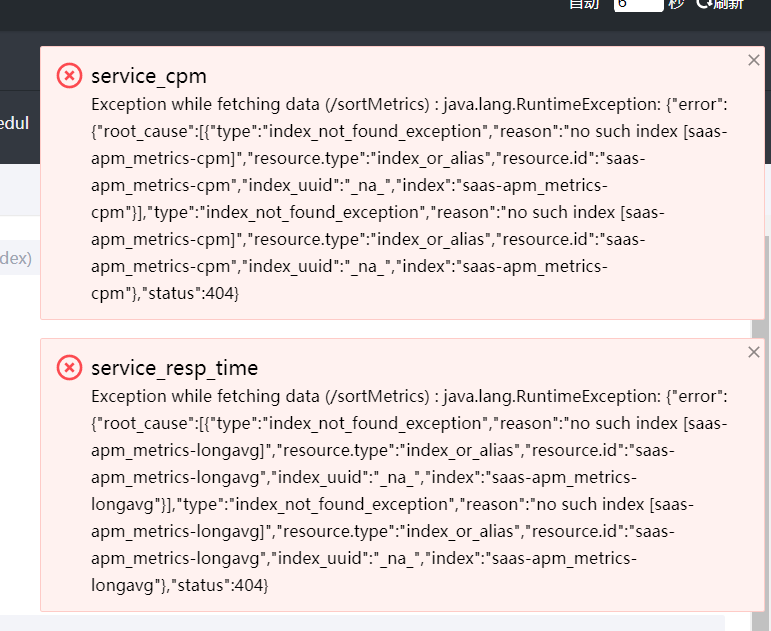
Task: Click the circular refresh arrow icon
Action: 704,4
